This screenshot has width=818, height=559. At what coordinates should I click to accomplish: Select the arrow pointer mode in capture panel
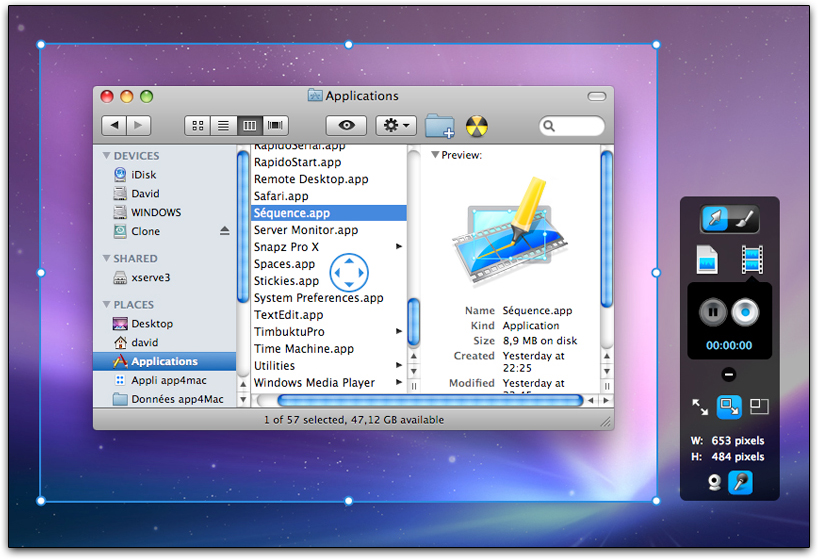[x=715, y=220]
